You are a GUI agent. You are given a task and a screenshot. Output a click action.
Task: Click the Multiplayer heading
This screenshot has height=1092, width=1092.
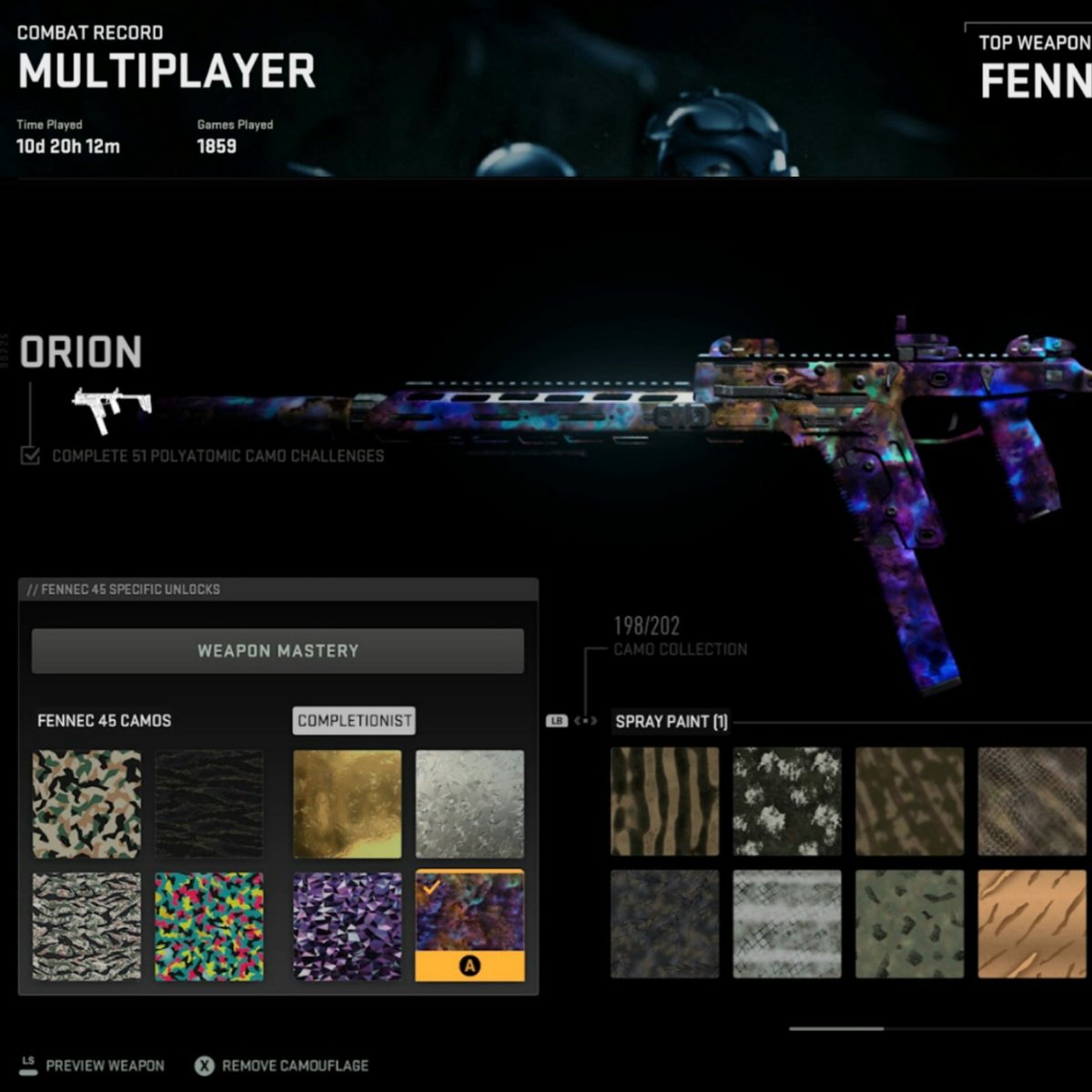point(167,72)
